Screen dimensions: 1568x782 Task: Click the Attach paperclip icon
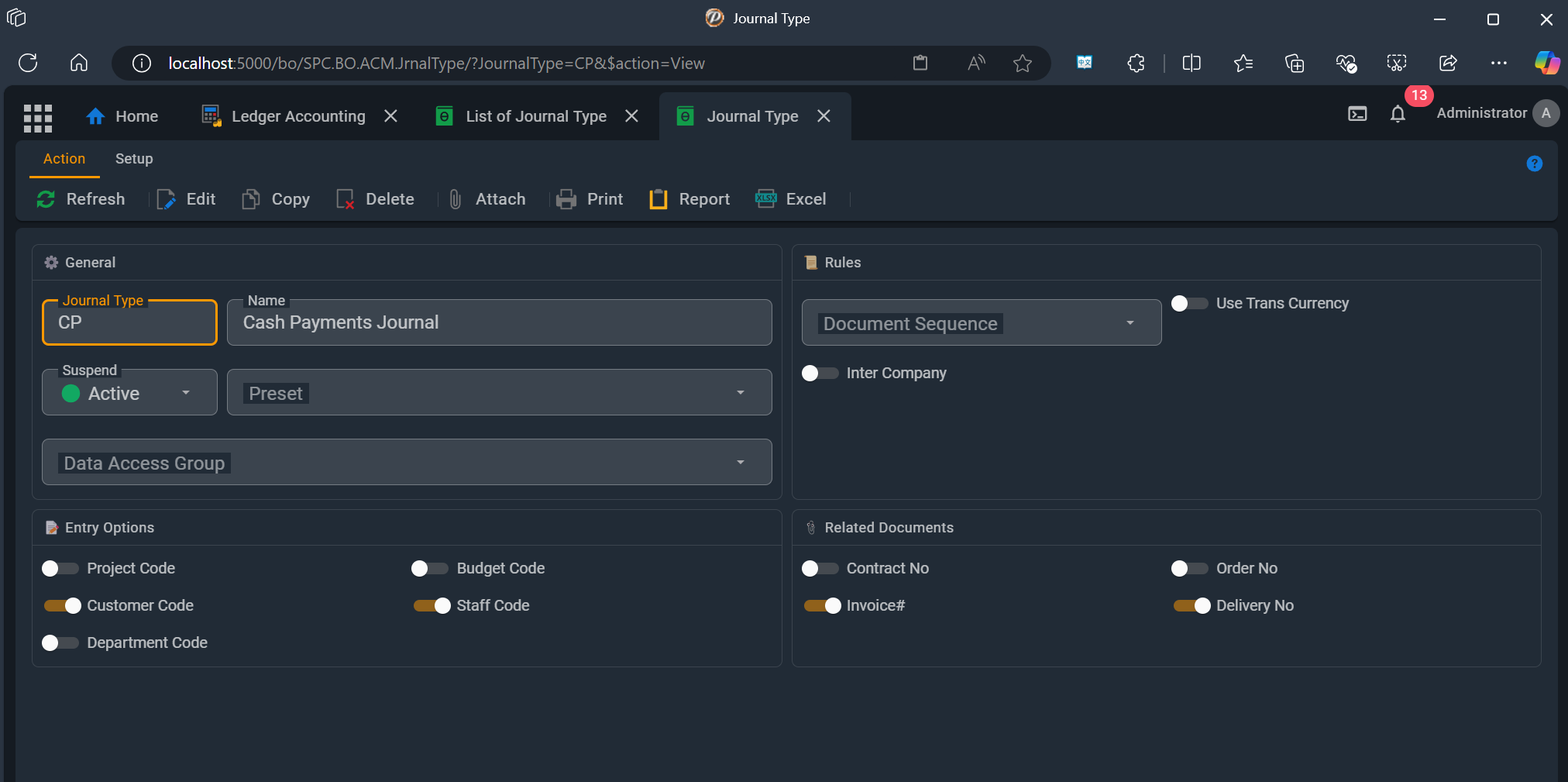pyautogui.click(x=456, y=199)
